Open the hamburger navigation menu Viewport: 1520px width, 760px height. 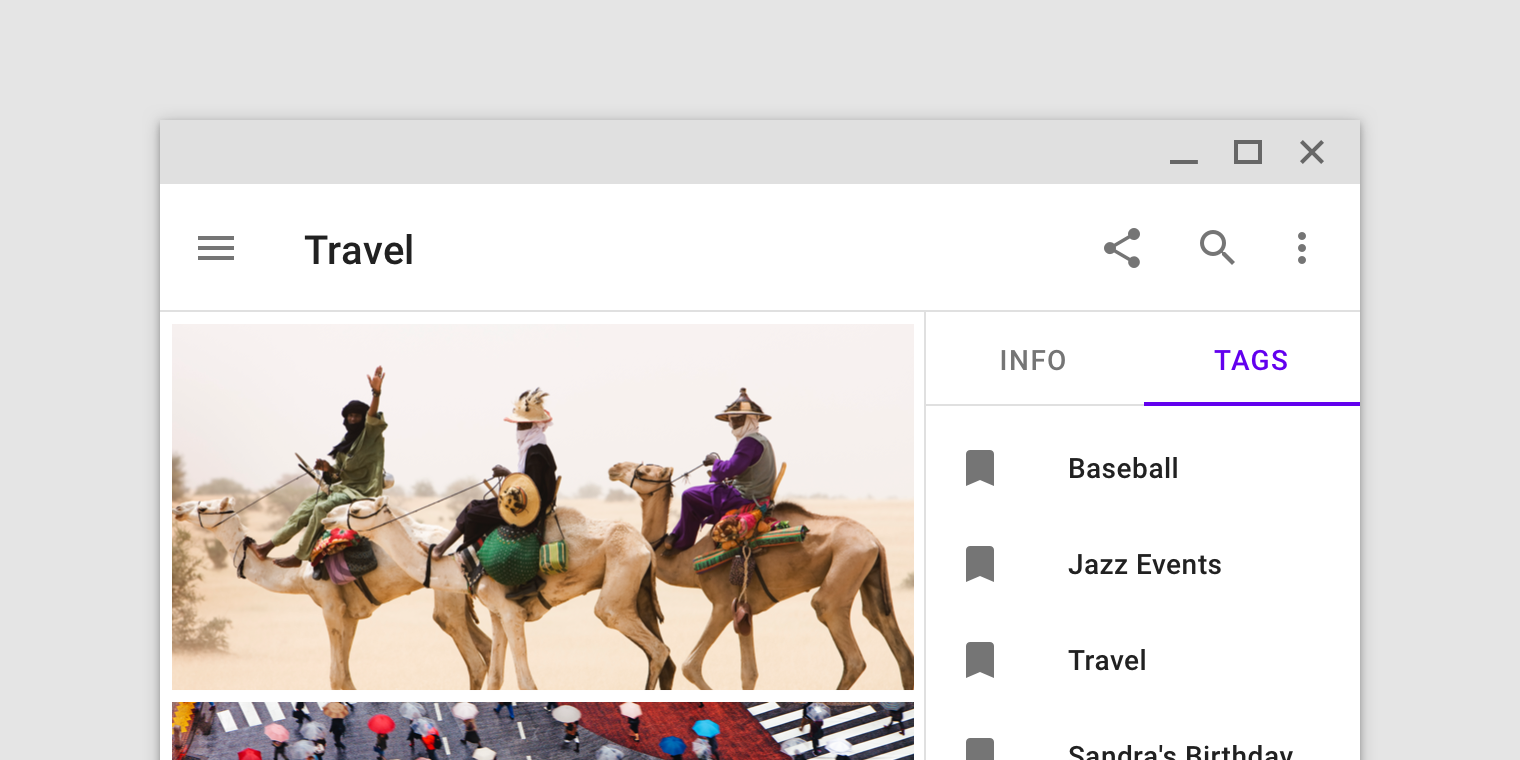pos(216,248)
